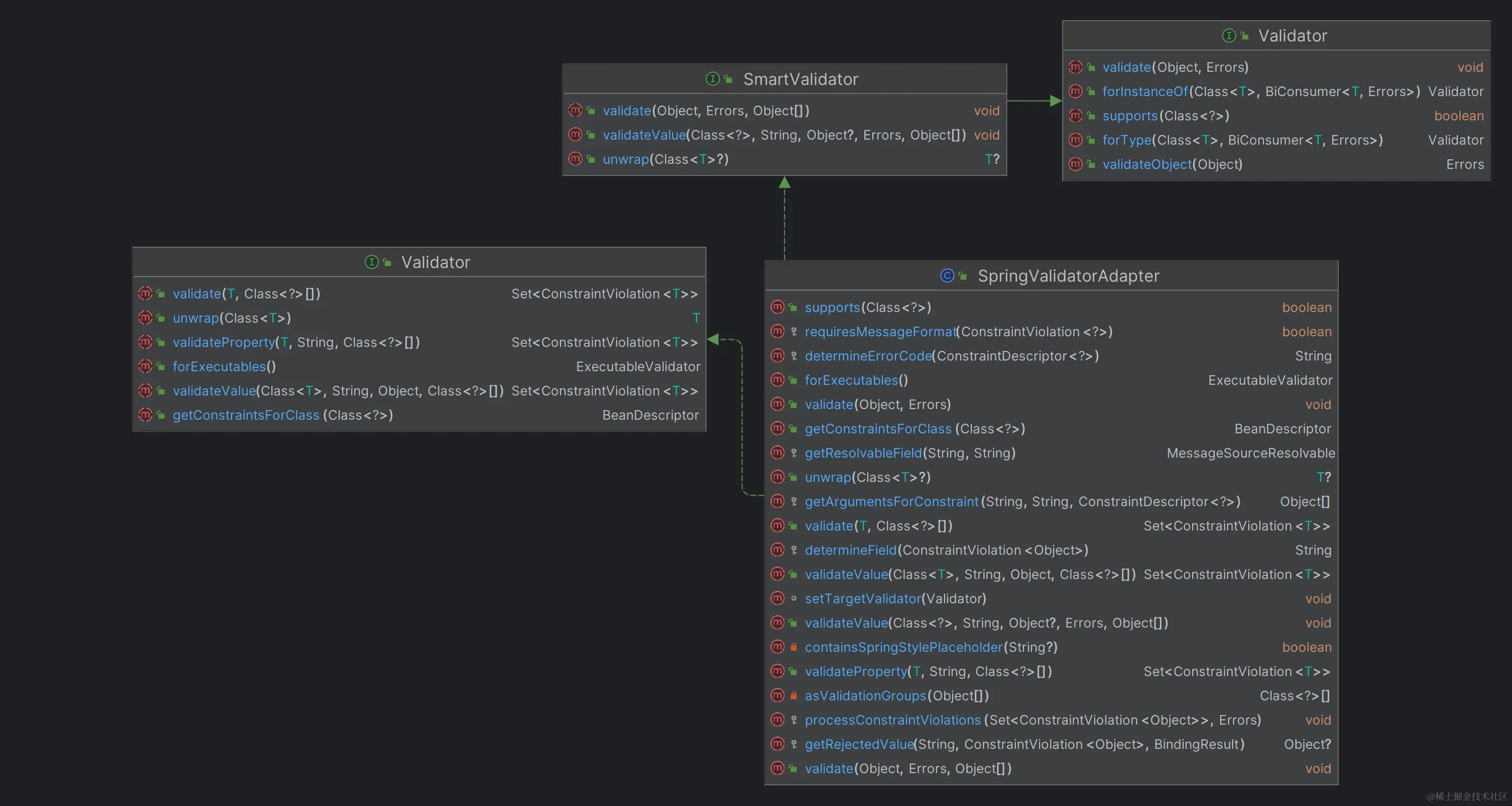Click method icon on SpringValidatorAdapter validate(Object, Errors, Object[]) row

[777, 768]
